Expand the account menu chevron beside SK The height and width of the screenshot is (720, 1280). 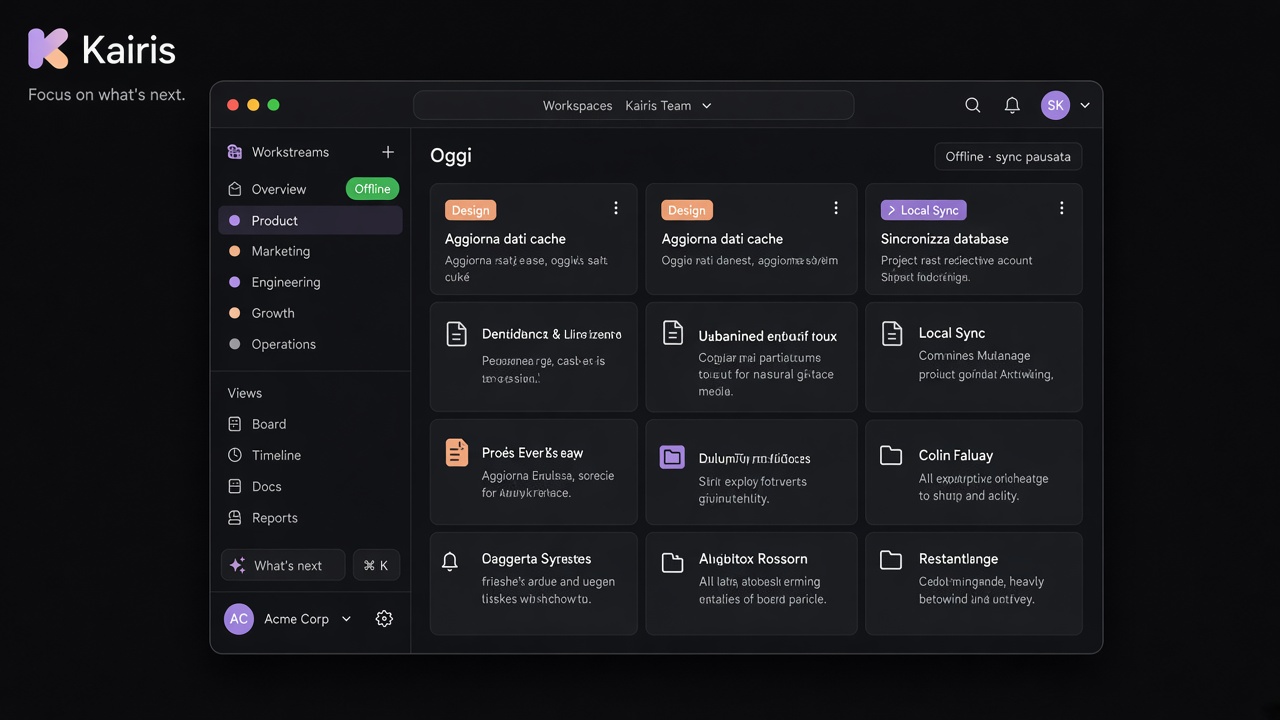click(x=1085, y=105)
